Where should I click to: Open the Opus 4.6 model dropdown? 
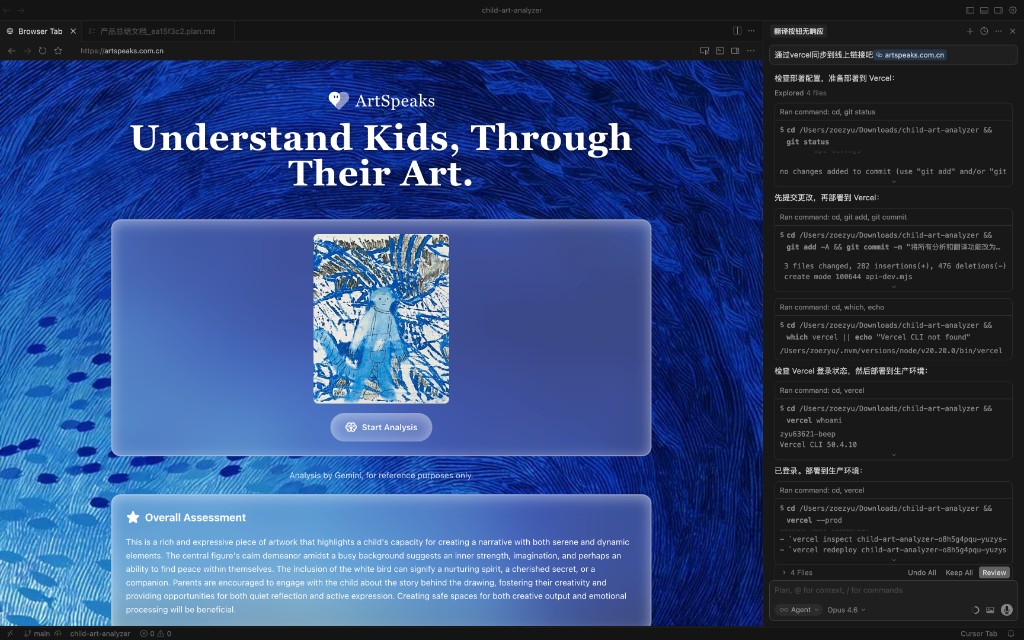pyautogui.click(x=846, y=609)
